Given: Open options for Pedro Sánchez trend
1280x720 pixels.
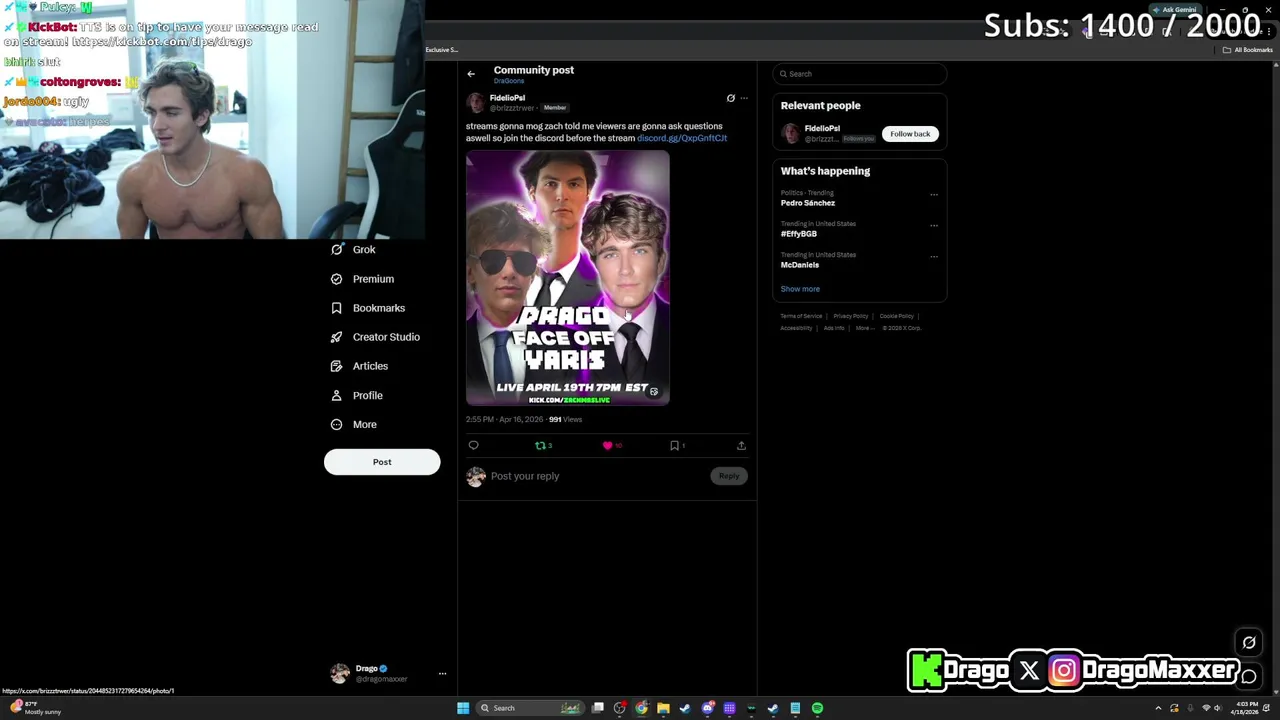Looking at the screenshot, I should tap(934, 194).
